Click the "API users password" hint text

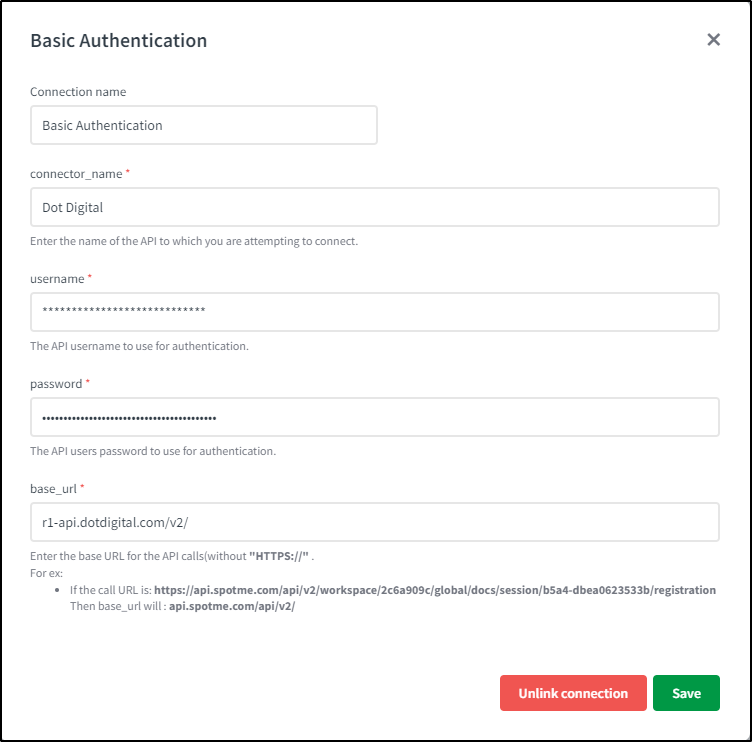click(153, 451)
